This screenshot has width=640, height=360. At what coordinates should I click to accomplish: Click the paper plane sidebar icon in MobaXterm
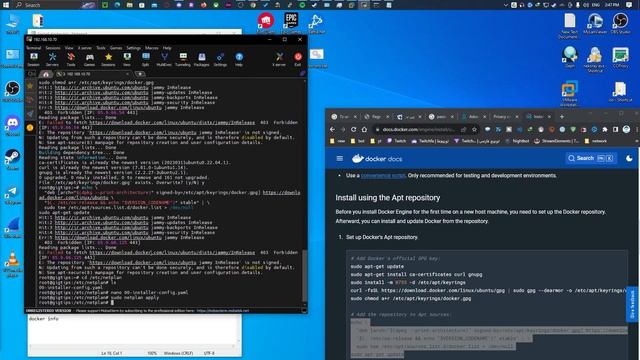coord(30,114)
